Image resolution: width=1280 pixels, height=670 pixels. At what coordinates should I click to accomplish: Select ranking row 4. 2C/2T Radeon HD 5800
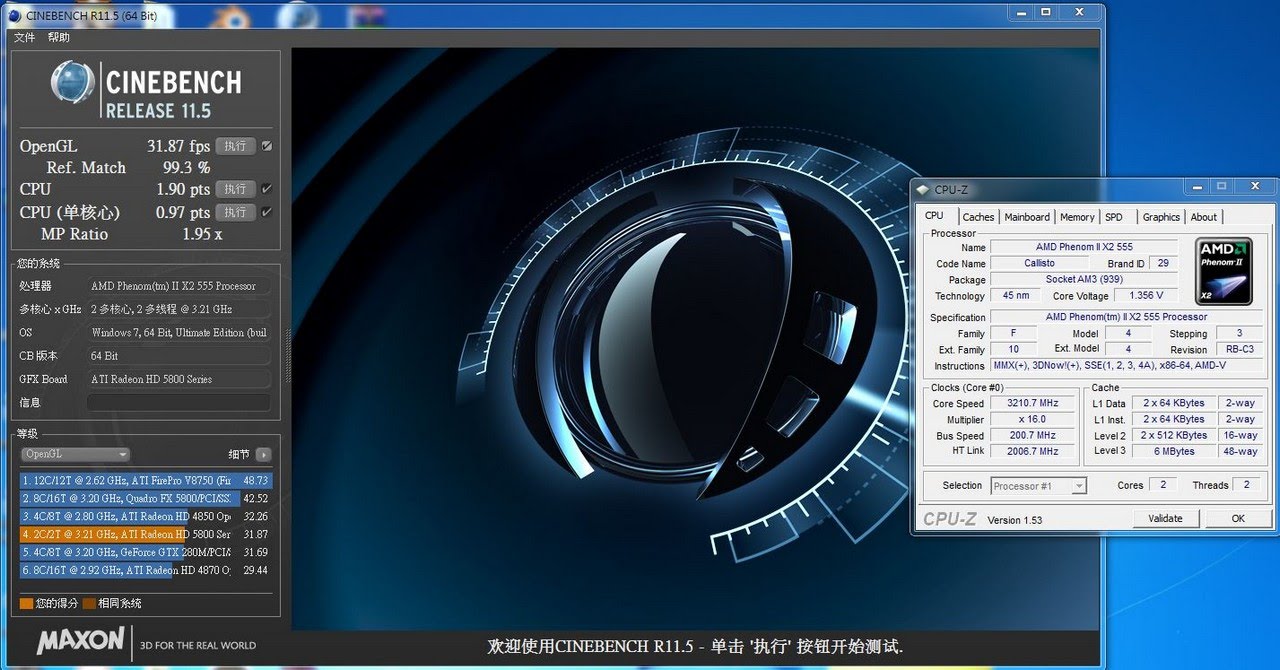coord(146,534)
